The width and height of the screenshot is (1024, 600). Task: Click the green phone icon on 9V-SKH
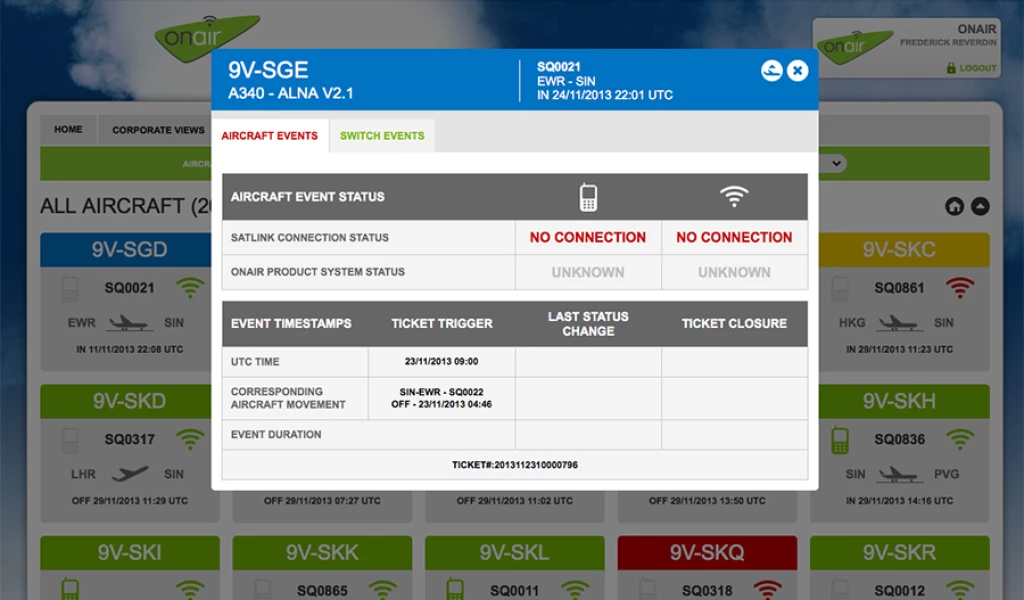tap(840, 439)
